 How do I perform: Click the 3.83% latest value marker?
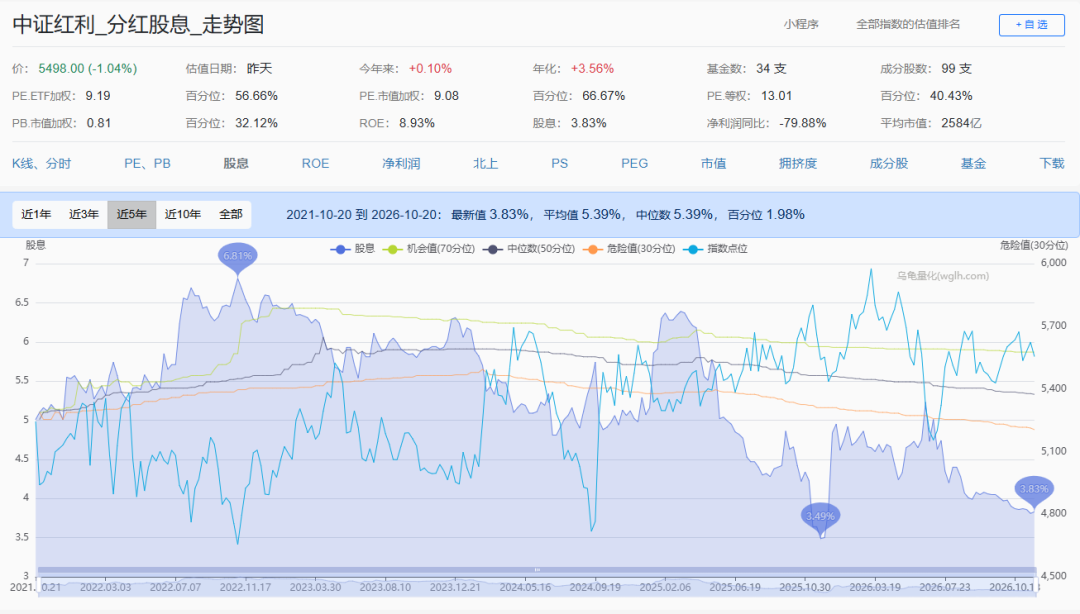1034,489
